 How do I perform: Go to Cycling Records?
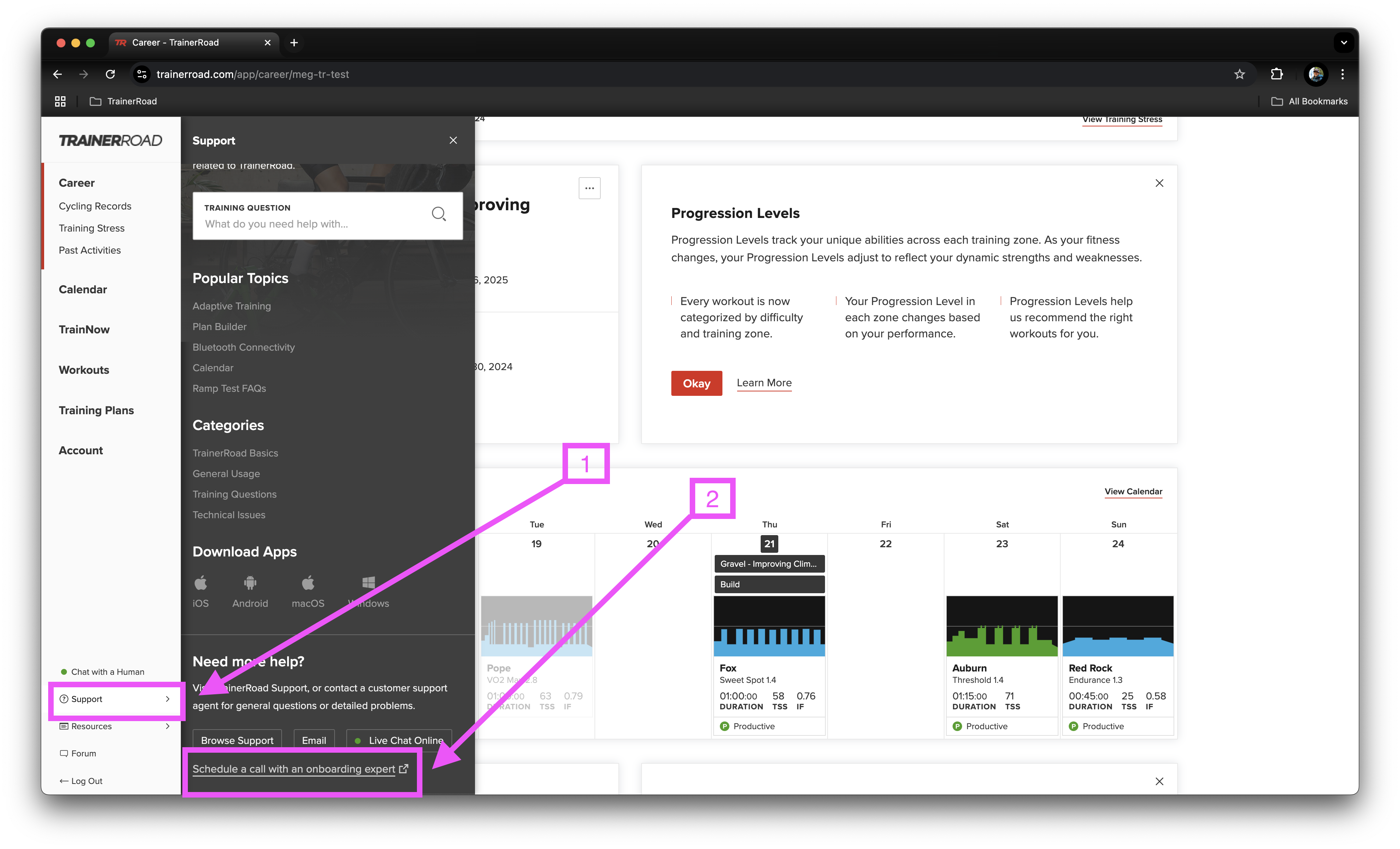point(95,206)
